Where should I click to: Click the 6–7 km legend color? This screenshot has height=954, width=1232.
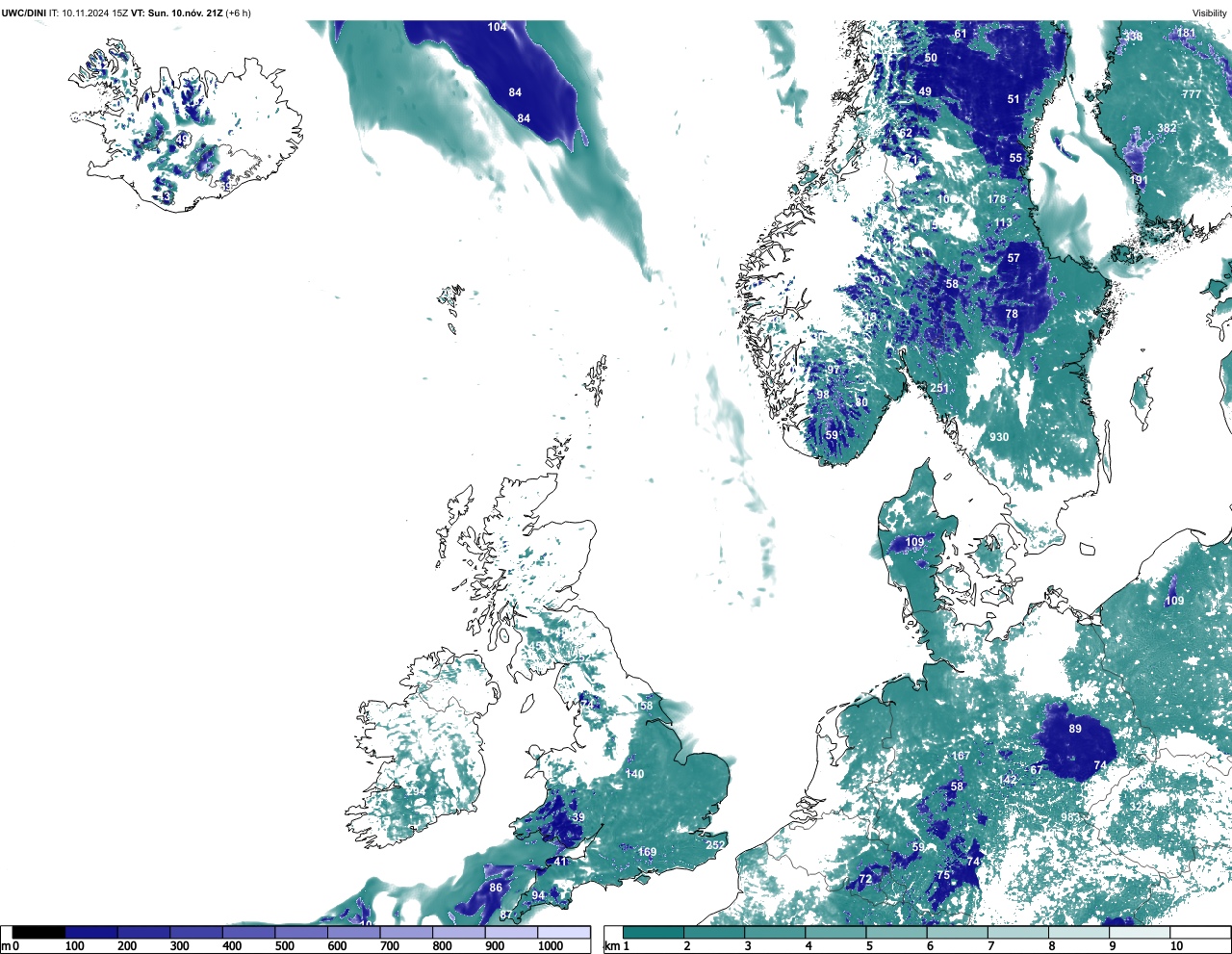point(958,932)
